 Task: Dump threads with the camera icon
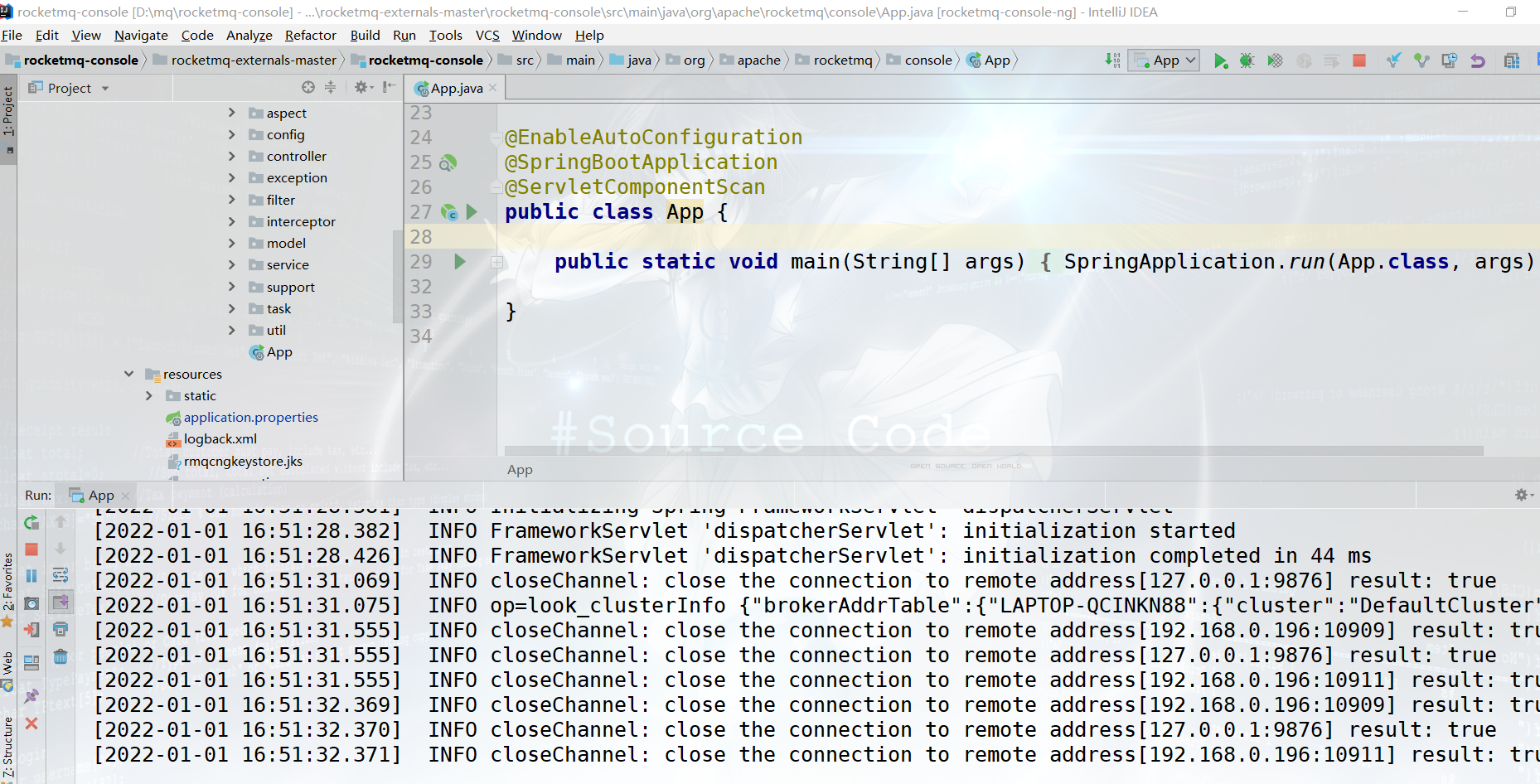click(31, 603)
